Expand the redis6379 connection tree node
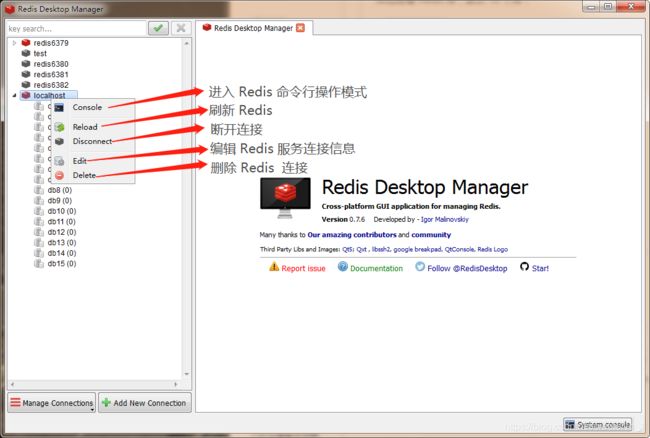The width and height of the screenshot is (650, 438). click(15, 43)
